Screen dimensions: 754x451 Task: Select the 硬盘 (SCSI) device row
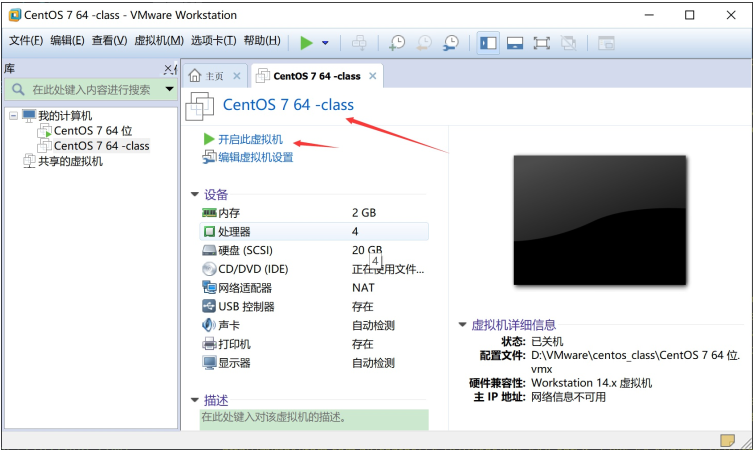pos(314,250)
